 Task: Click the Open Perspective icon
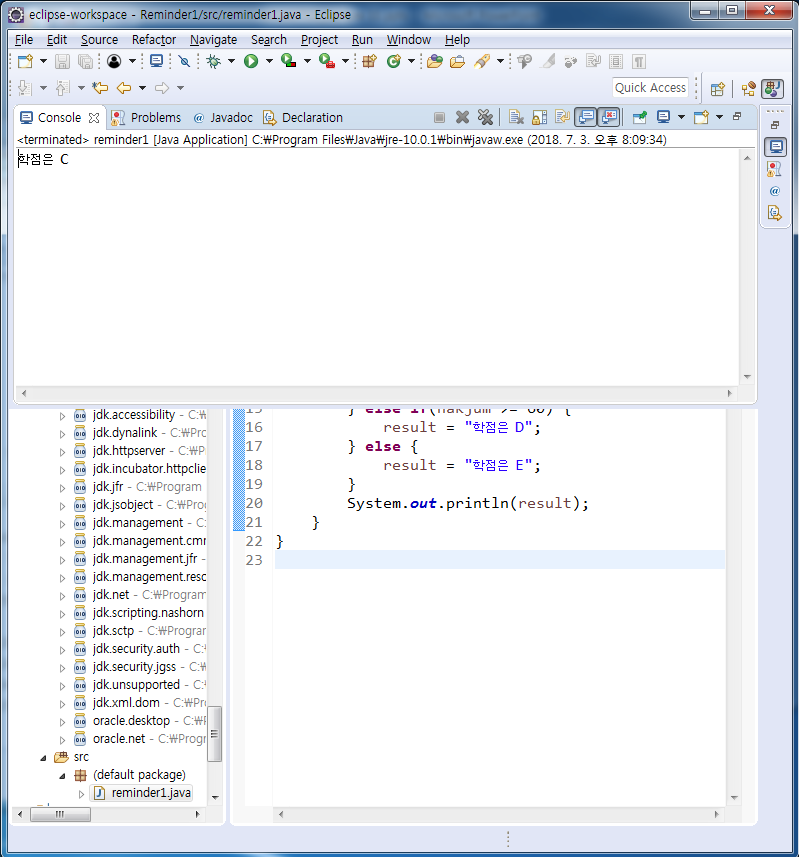click(718, 89)
